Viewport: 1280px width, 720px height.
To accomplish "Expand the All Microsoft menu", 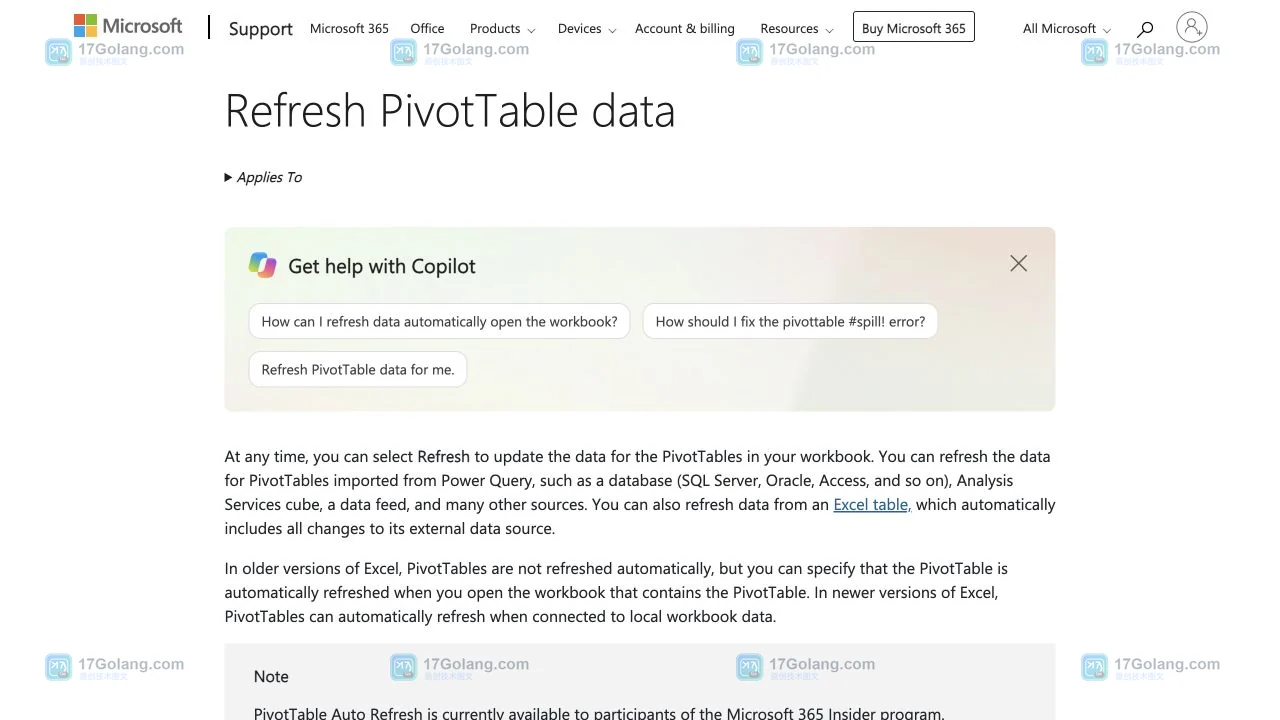I will pyautogui.click(x=1066, y=28).
